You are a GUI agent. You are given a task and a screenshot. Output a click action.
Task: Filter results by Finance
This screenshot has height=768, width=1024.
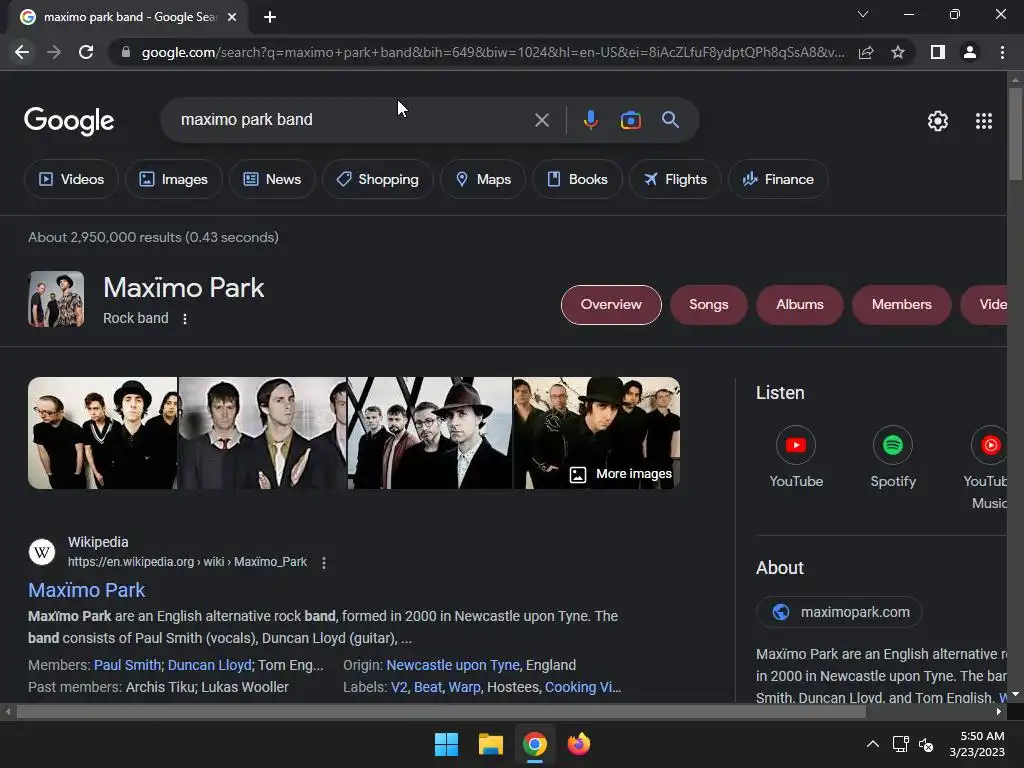(x=778, y=179)
